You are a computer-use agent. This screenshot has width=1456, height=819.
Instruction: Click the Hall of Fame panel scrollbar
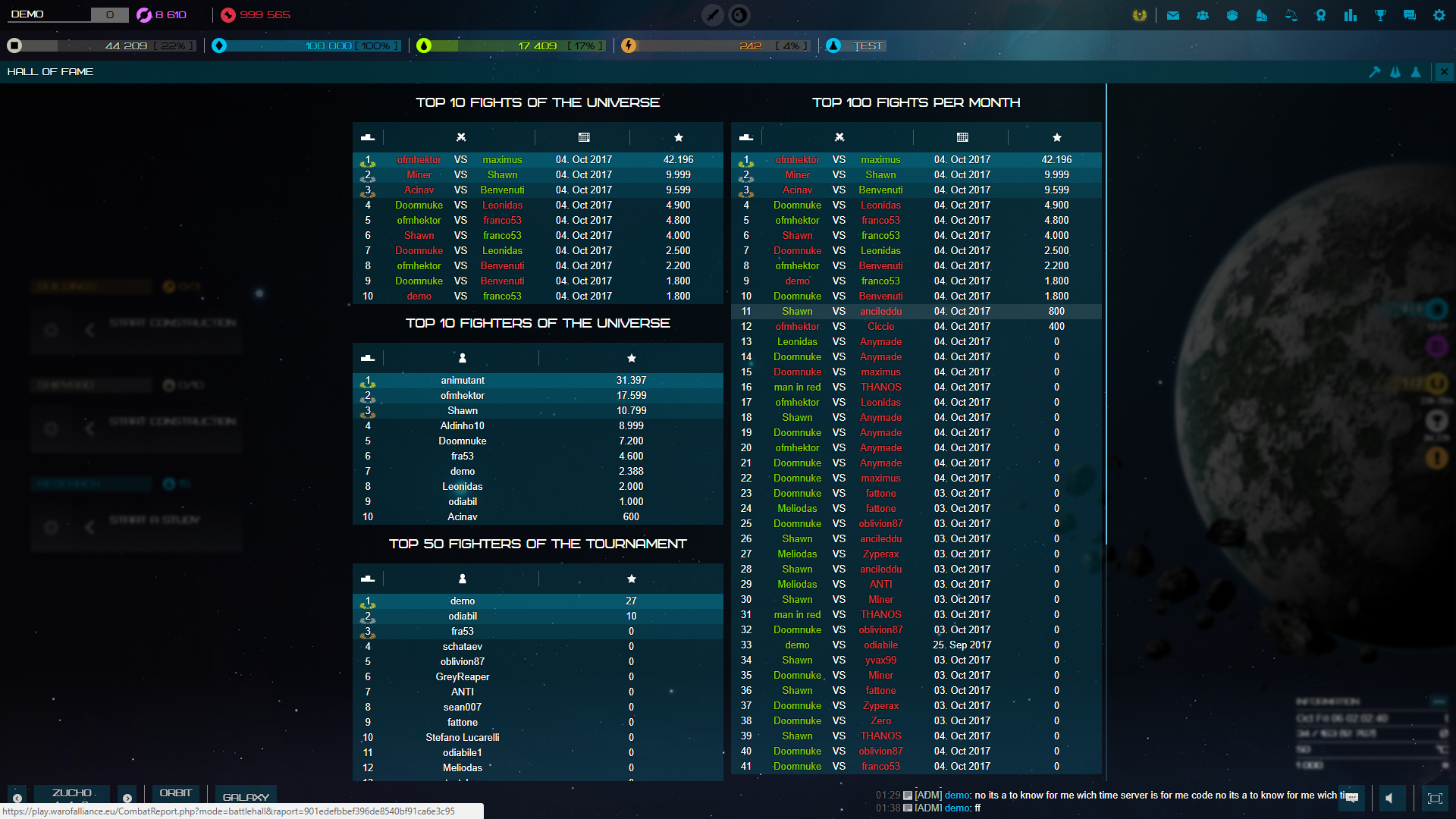click(1106, 313)
